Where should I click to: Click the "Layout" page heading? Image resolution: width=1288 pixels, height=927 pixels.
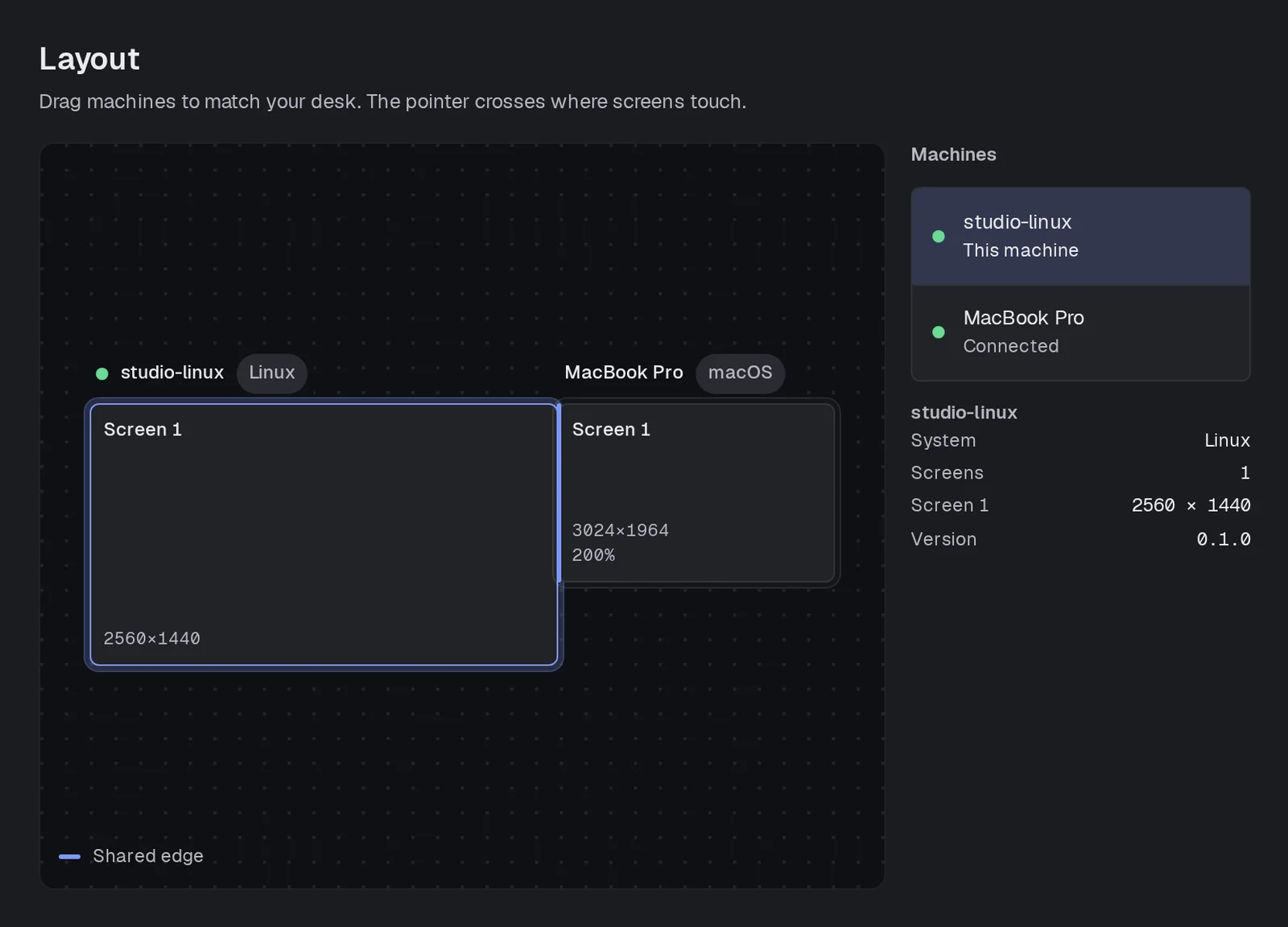pos(89,59)
